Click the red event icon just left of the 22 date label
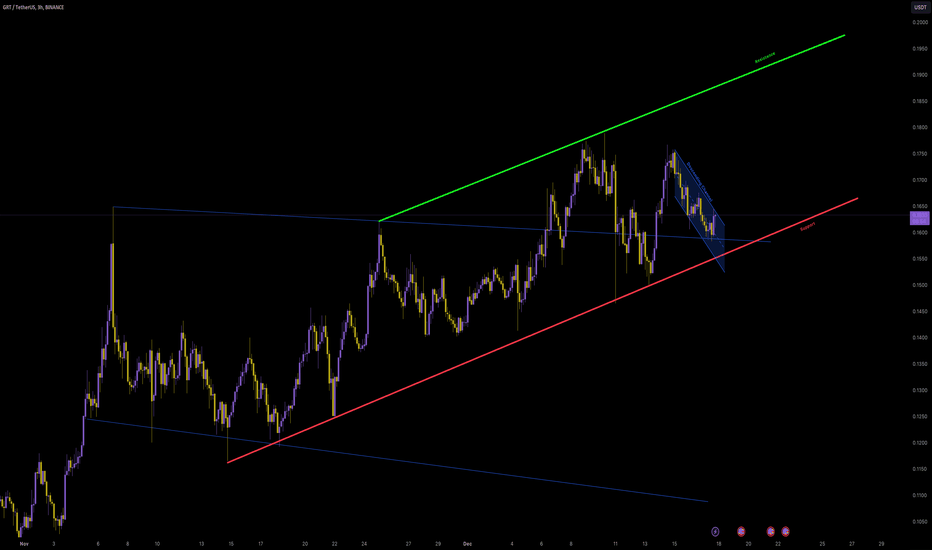932x550 pixels. [770, 532]
